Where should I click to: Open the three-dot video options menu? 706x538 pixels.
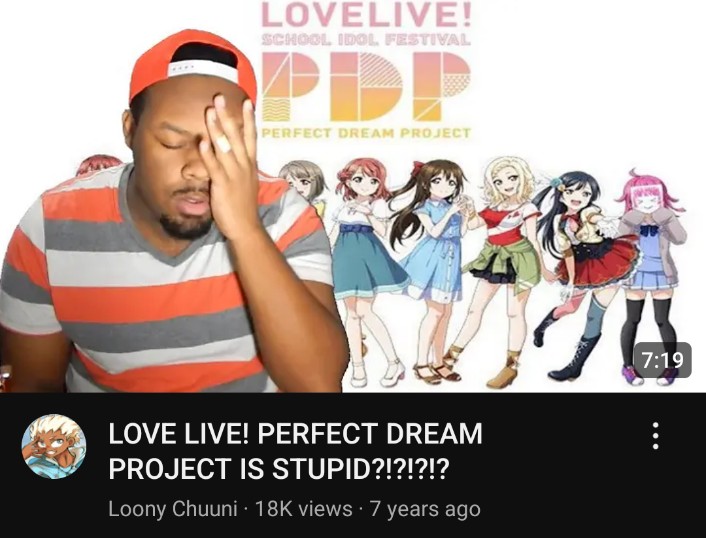[x=656, y=436]
